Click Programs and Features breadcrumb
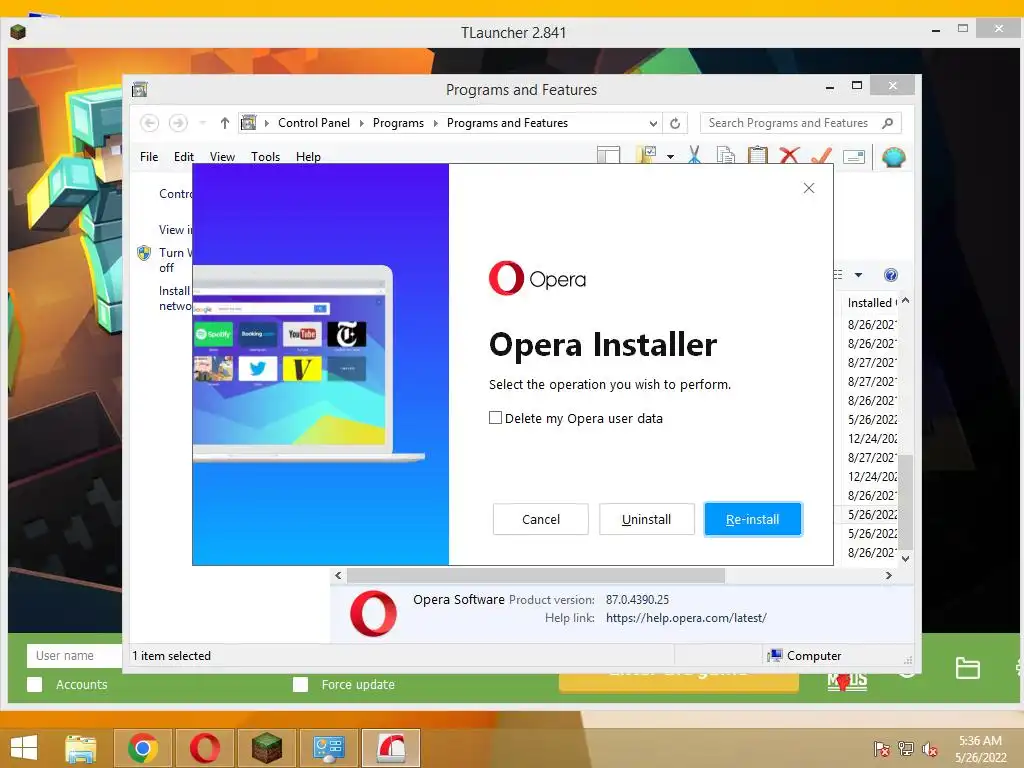The image size is (1024, 768). [x=507, y=123]
